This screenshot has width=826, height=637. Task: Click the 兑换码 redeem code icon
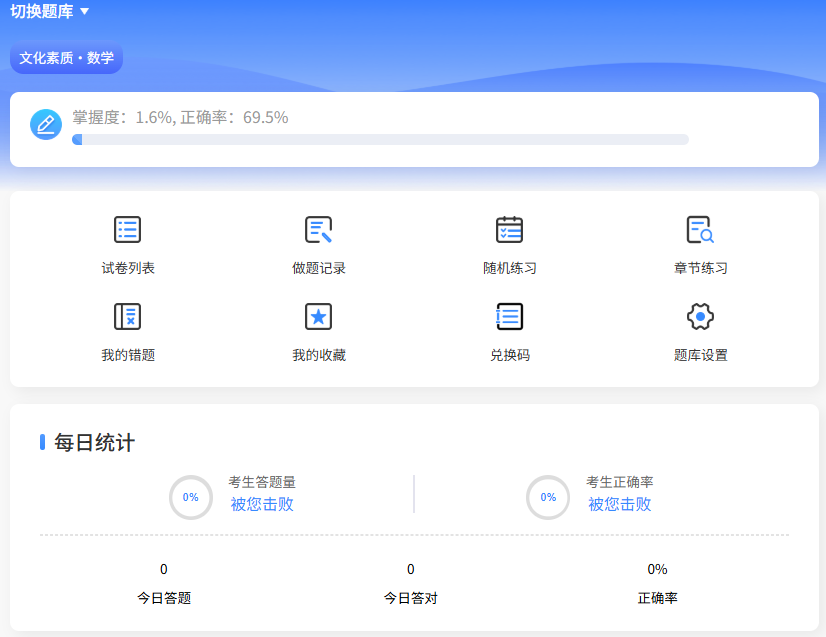(x=509, y=317)
